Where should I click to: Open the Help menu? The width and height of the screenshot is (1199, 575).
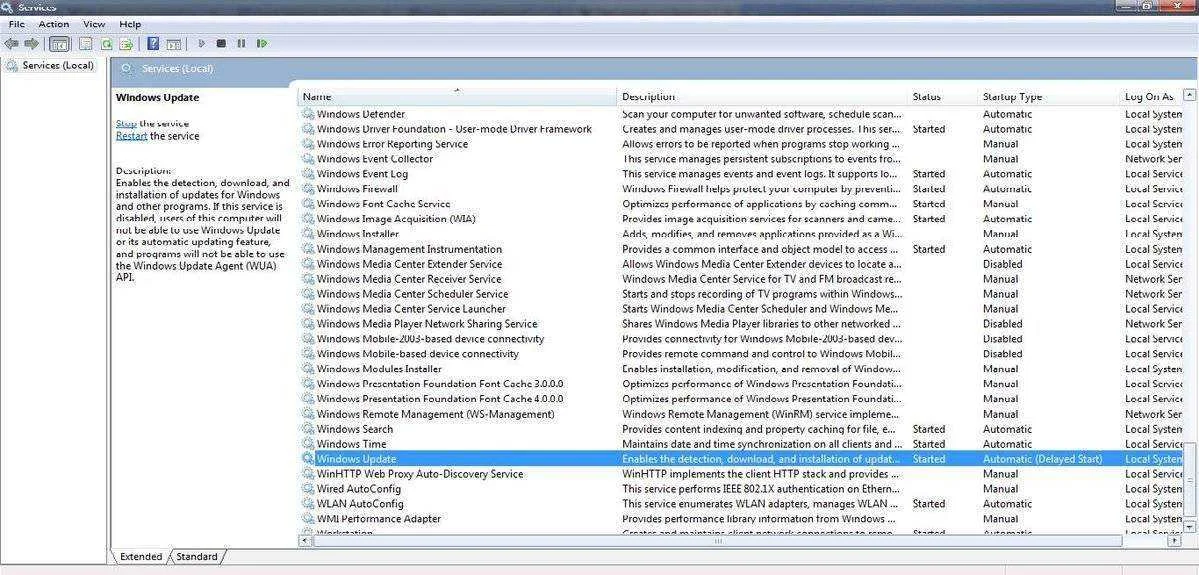coord(130,24)
